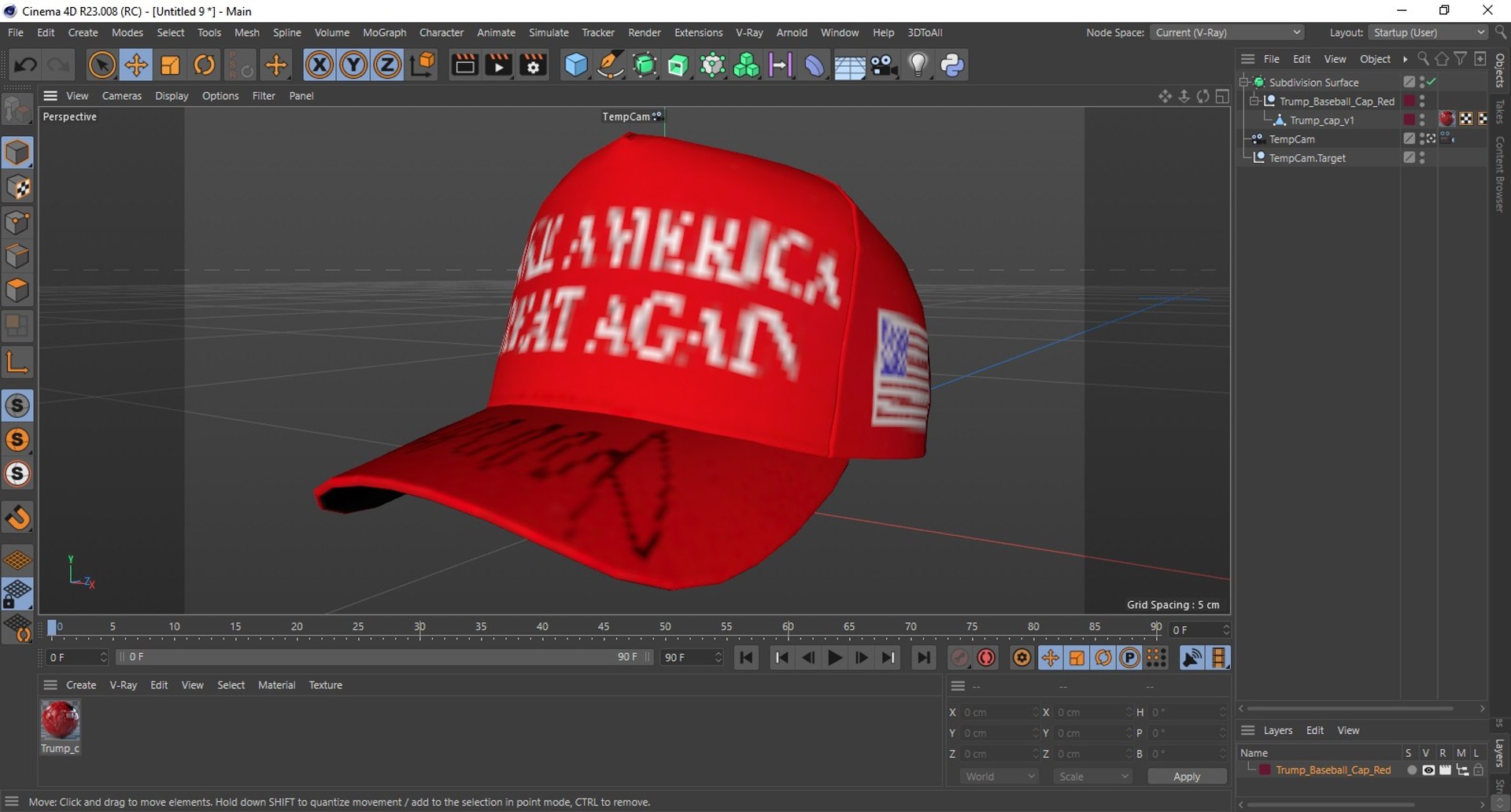Select the Live Selection tool
Image resolution: width=1511 pixels, height=812 pixels.
(102, 65)
